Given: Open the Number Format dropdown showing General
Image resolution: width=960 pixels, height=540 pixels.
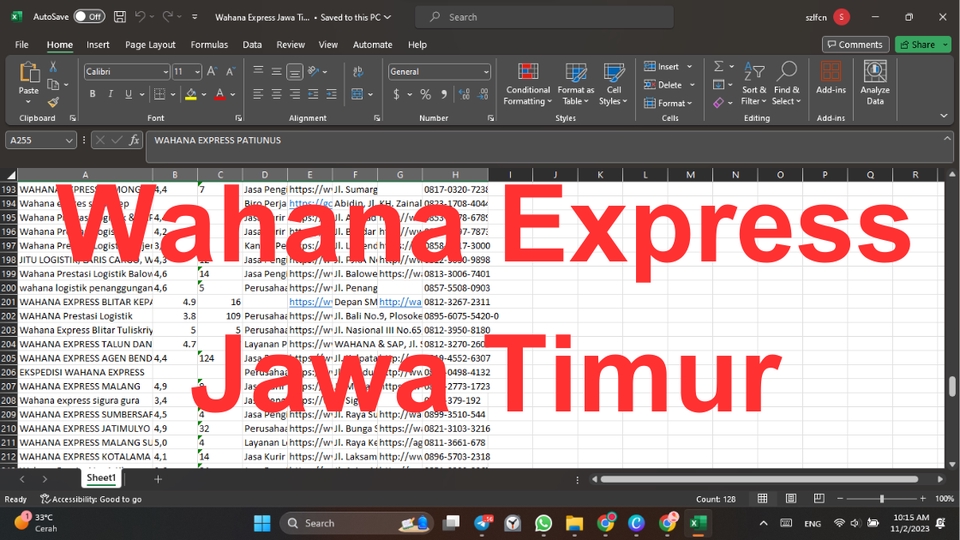Looking at the screenshot, I should coord(439,72).
